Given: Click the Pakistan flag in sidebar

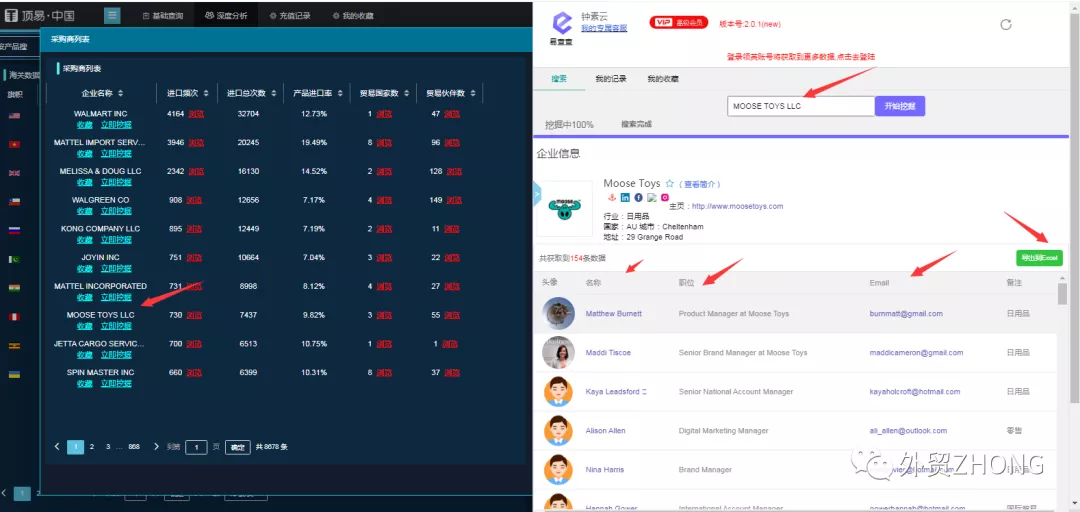Looking at the screenshot, I should (14, 259).
